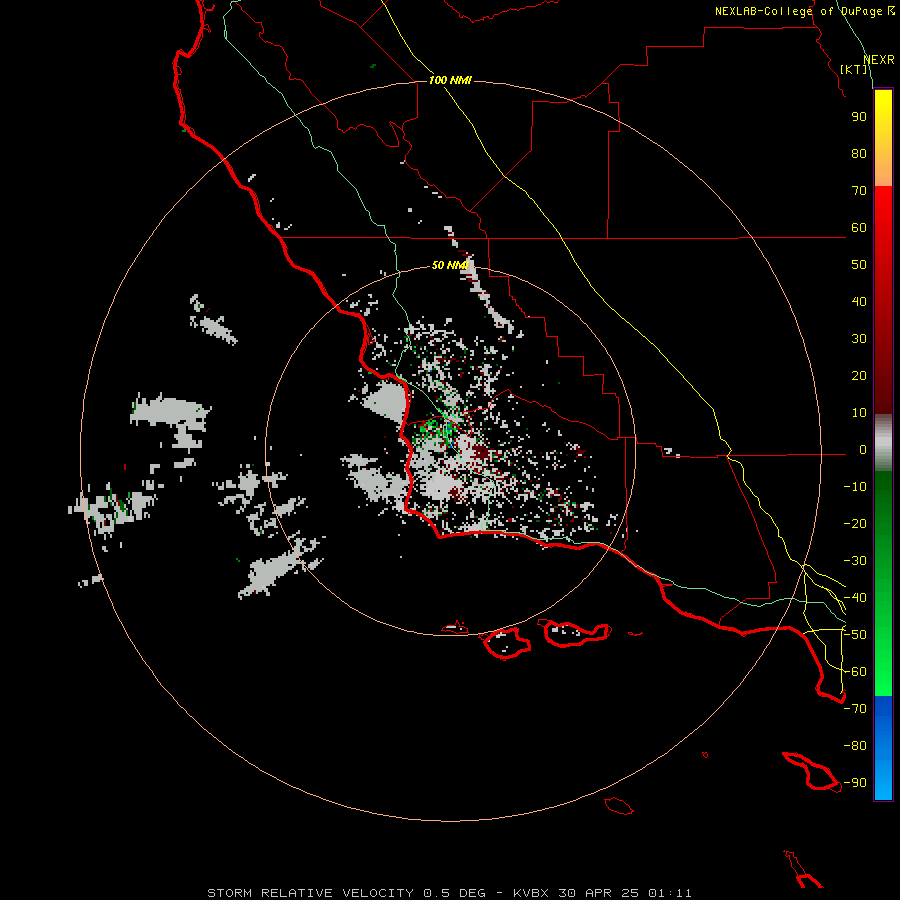
Task: Select the 10 value on the velocity scale
Action: (x=859, y=413)
